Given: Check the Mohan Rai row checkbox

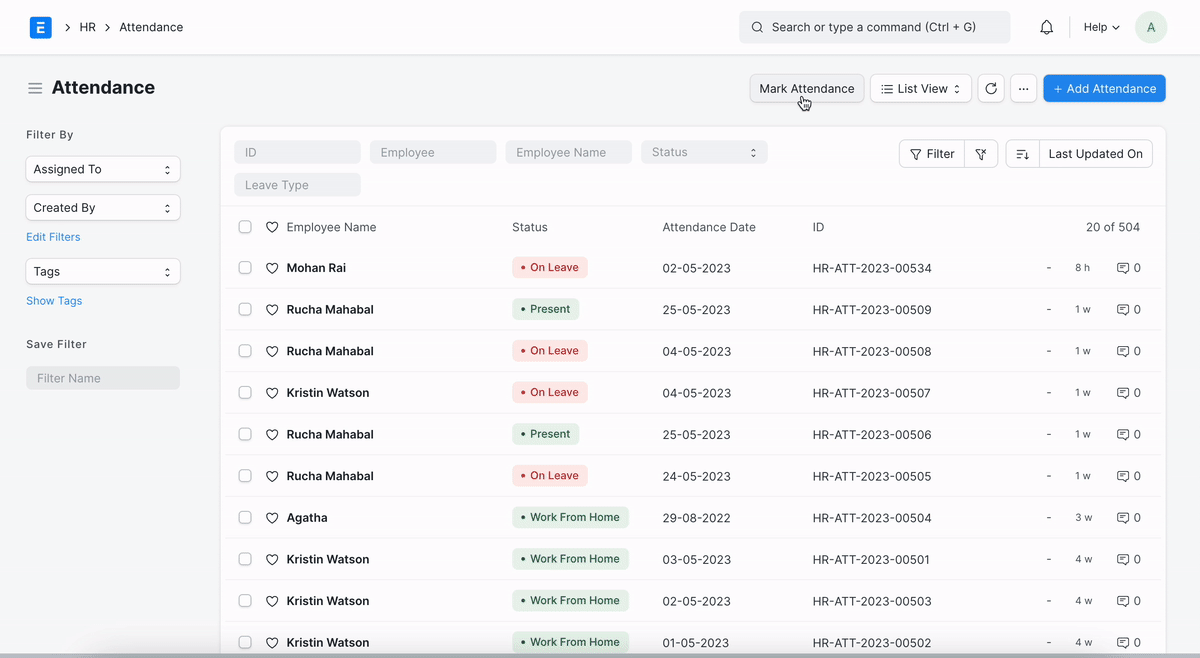Looking at the screenshot, I should 245,268.
